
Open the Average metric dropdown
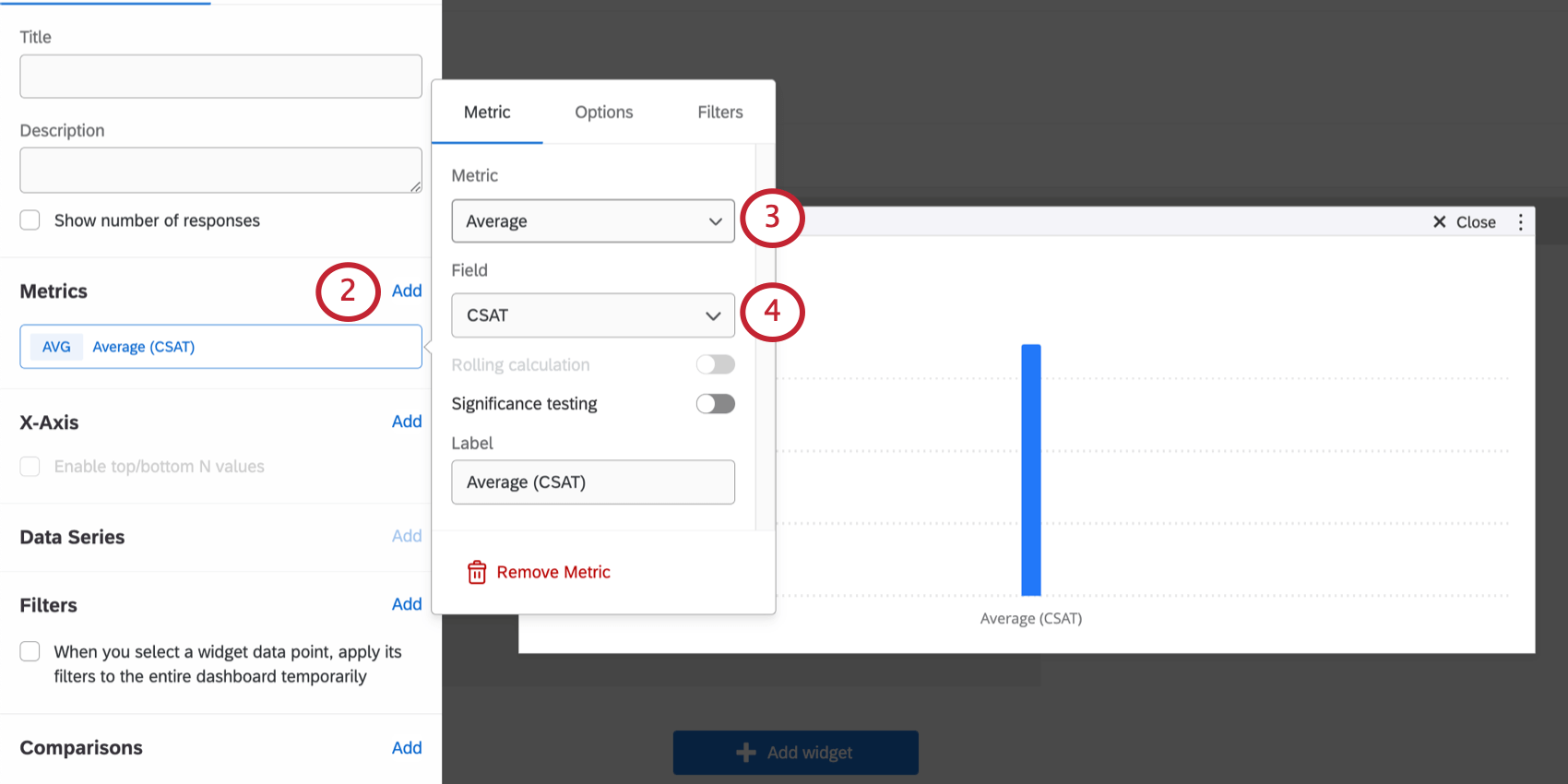[593, 221]
